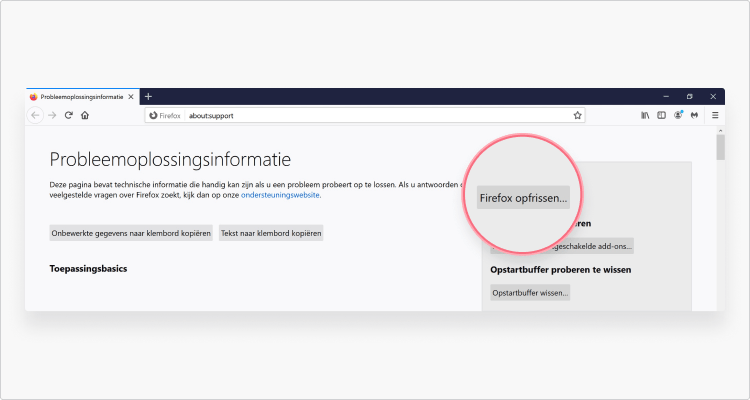750x400 pixels.
Task: Go back with the back arrow
Action: (35, 115)
